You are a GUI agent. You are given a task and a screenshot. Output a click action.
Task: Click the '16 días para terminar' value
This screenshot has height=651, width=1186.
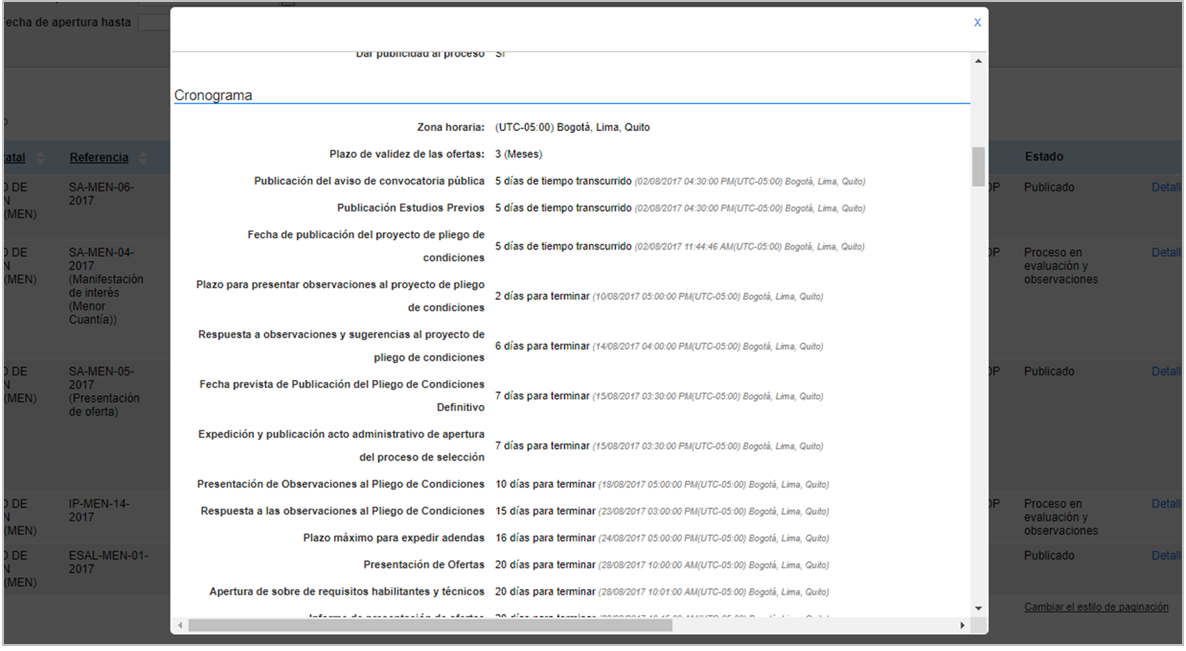click(x=545, y=538)
